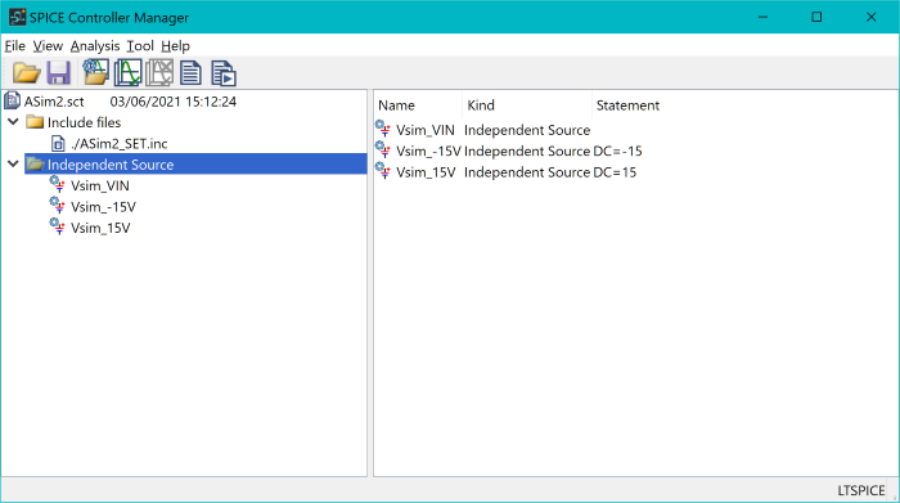Select the Include files tree label
The image size is (900, 503).
click(84, 122)
